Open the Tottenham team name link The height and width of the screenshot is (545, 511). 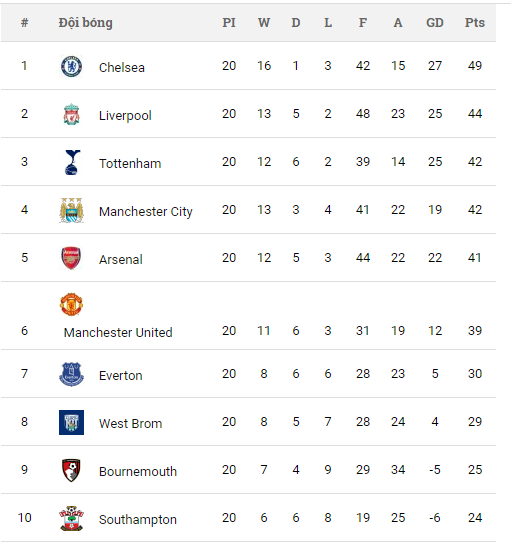130,163
